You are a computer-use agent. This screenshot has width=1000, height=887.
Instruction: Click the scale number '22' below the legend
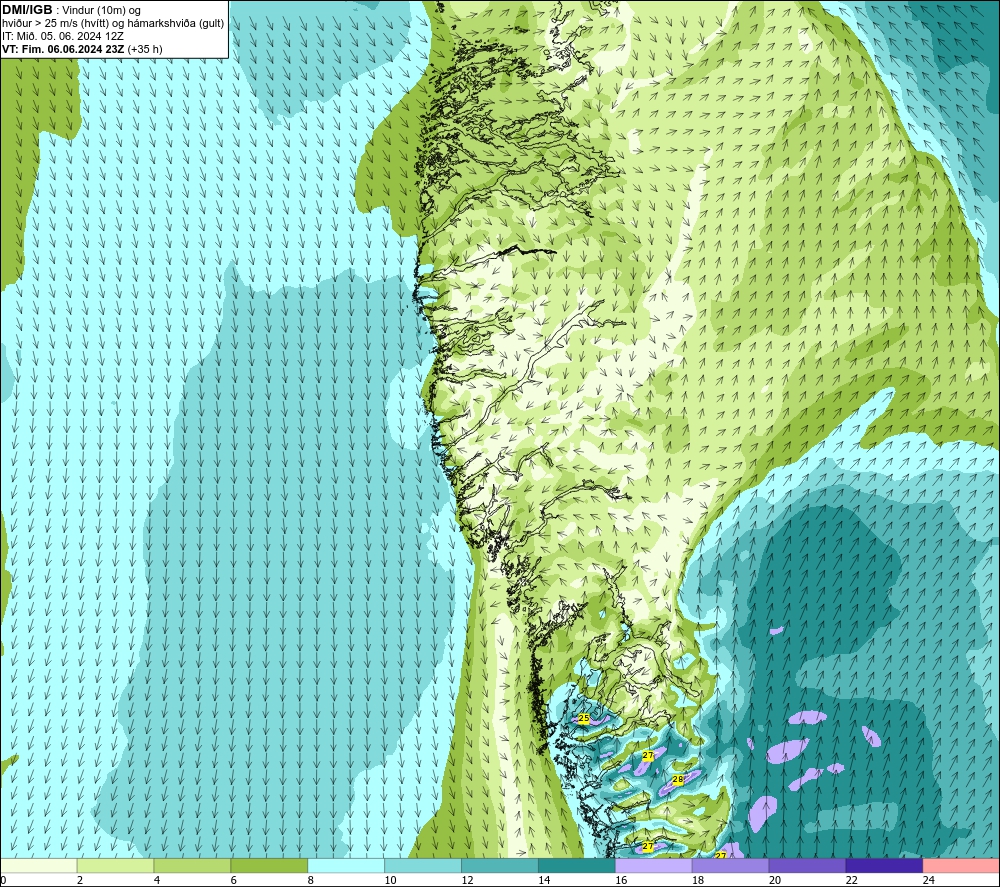click(x=851, y=880)
